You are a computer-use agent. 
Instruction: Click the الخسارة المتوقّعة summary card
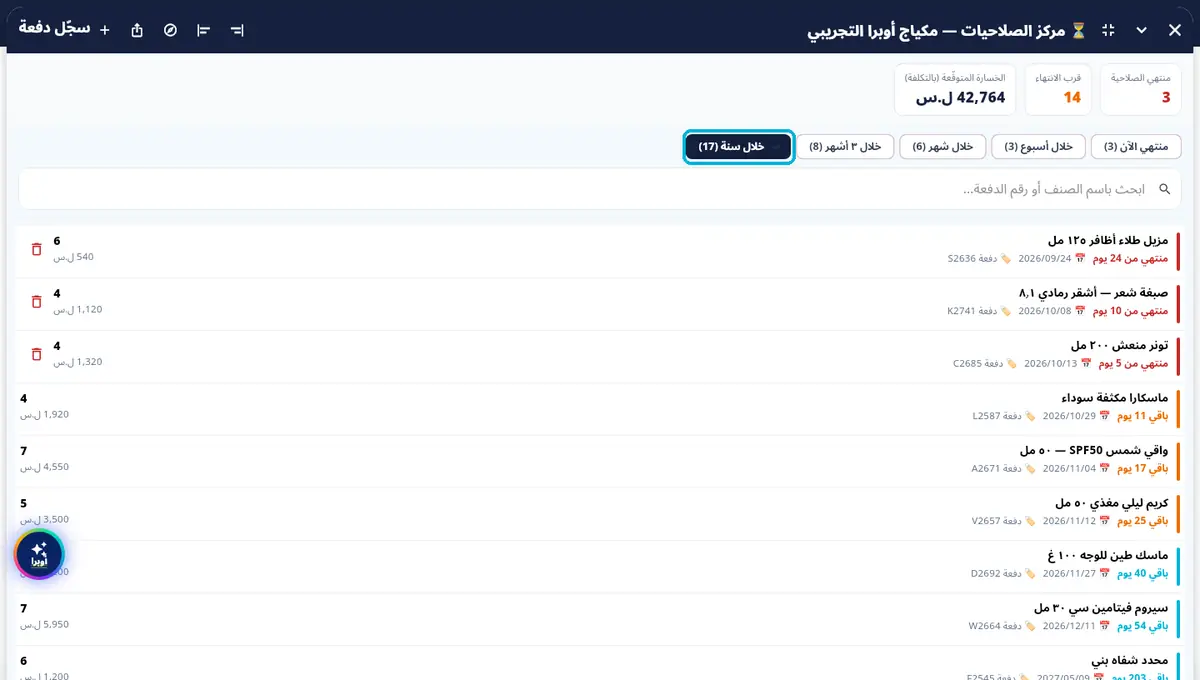point(954,90)
